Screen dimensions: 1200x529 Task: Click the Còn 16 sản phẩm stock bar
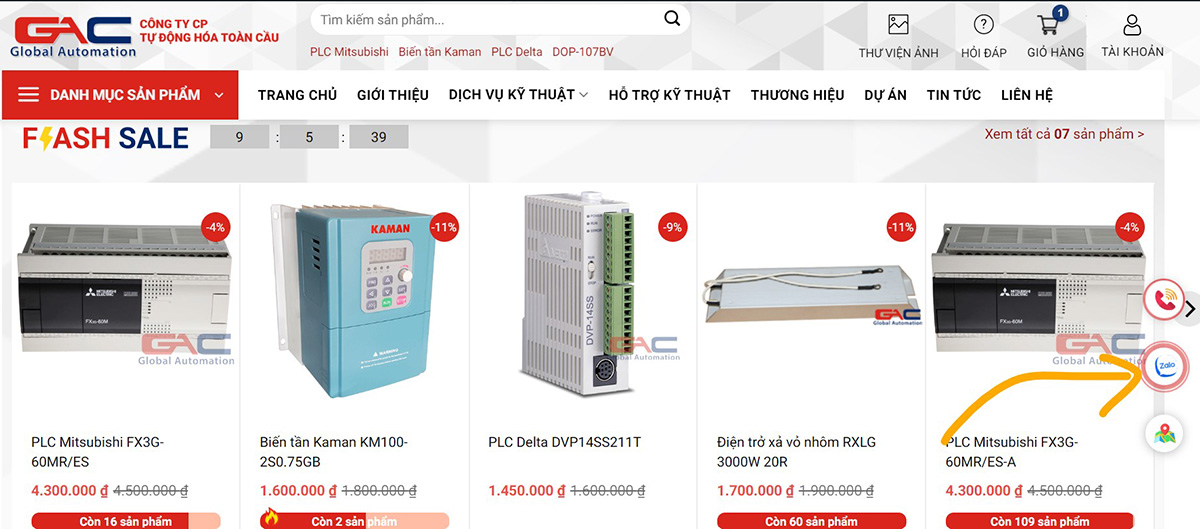(x=125, y=521)
